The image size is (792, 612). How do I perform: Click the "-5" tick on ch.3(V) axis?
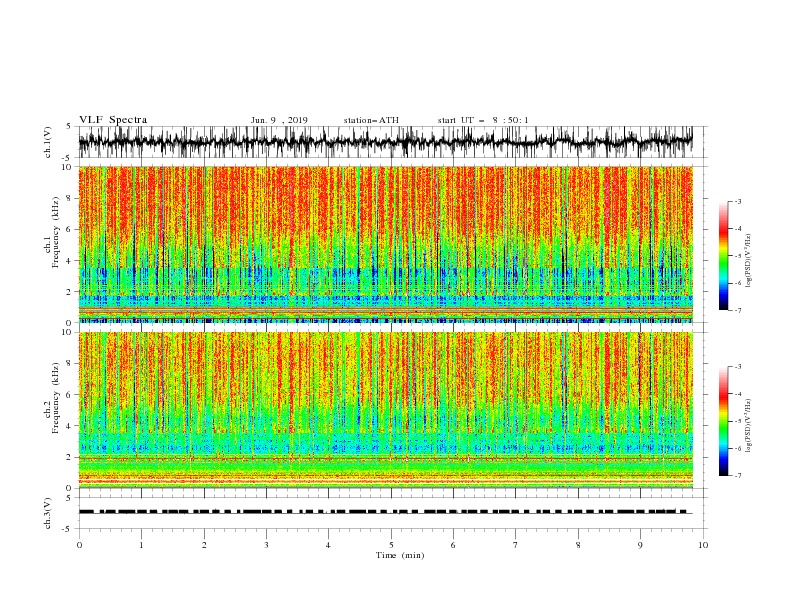point(68,529)
